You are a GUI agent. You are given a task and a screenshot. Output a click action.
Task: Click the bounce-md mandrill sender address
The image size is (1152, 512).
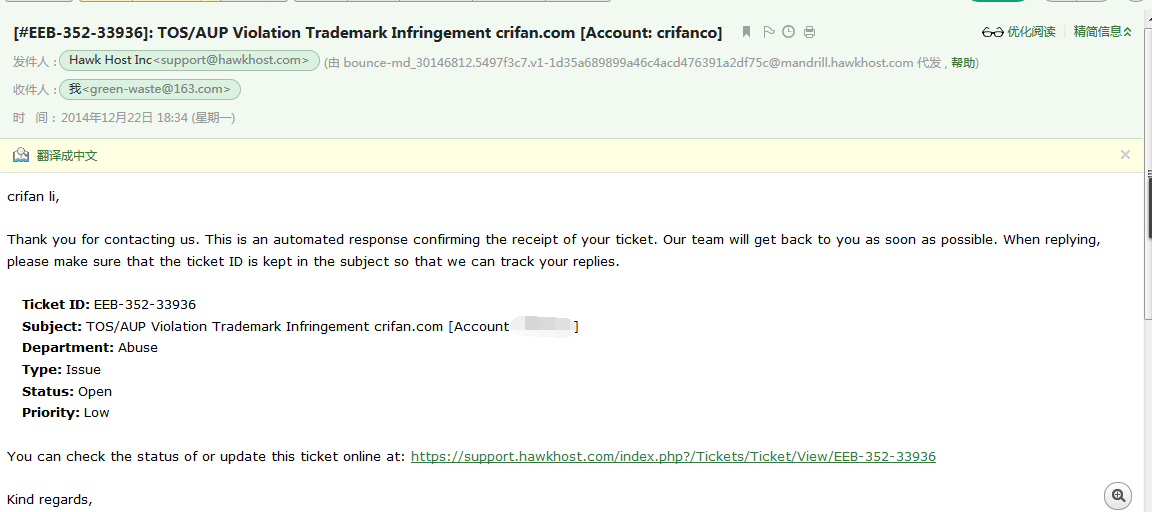(628, 63)
